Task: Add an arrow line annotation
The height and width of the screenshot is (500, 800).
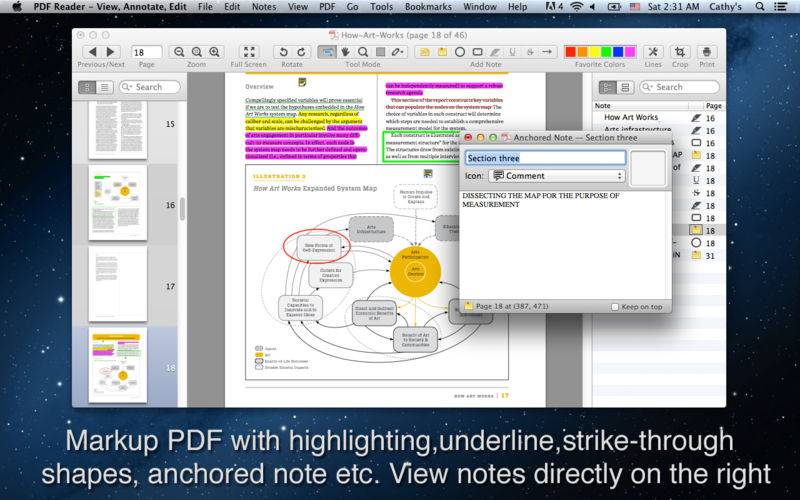Action: click(x=547, y=52)
